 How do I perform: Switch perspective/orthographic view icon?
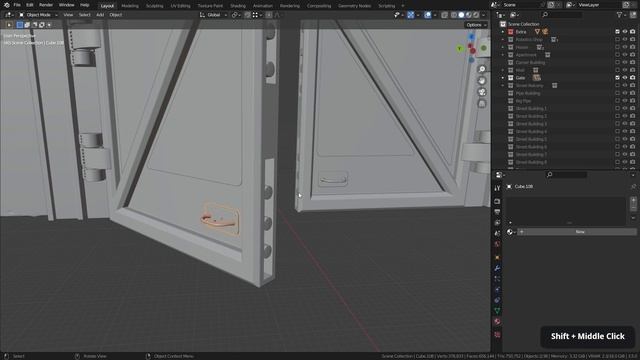(x=482, y=103)
